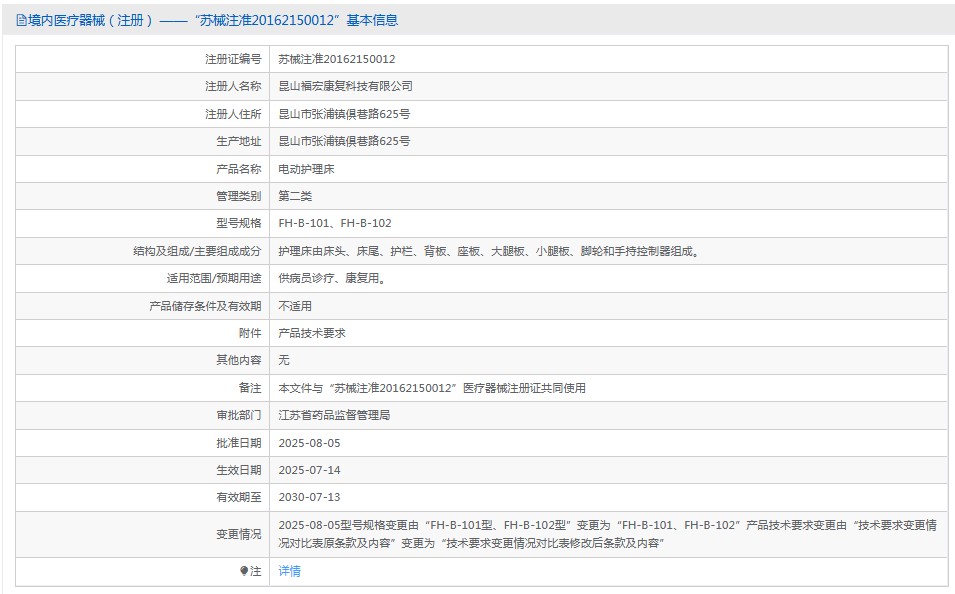Click the 有效期至 row label
The width and height of the screenshot is (955, 594).
click(239, 497)
